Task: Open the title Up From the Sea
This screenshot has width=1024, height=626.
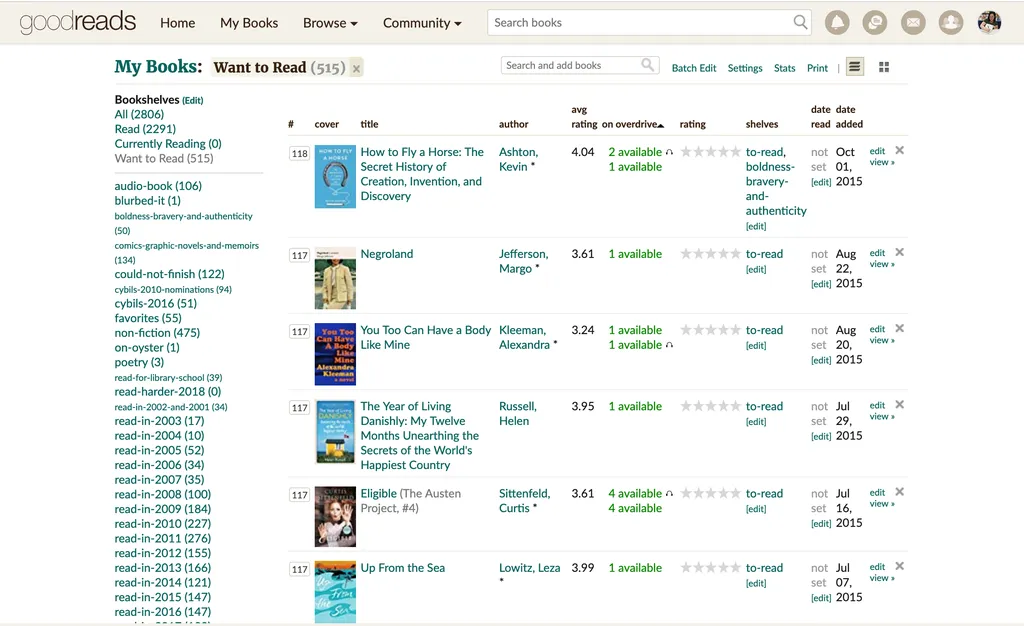Action: point(402,568)
